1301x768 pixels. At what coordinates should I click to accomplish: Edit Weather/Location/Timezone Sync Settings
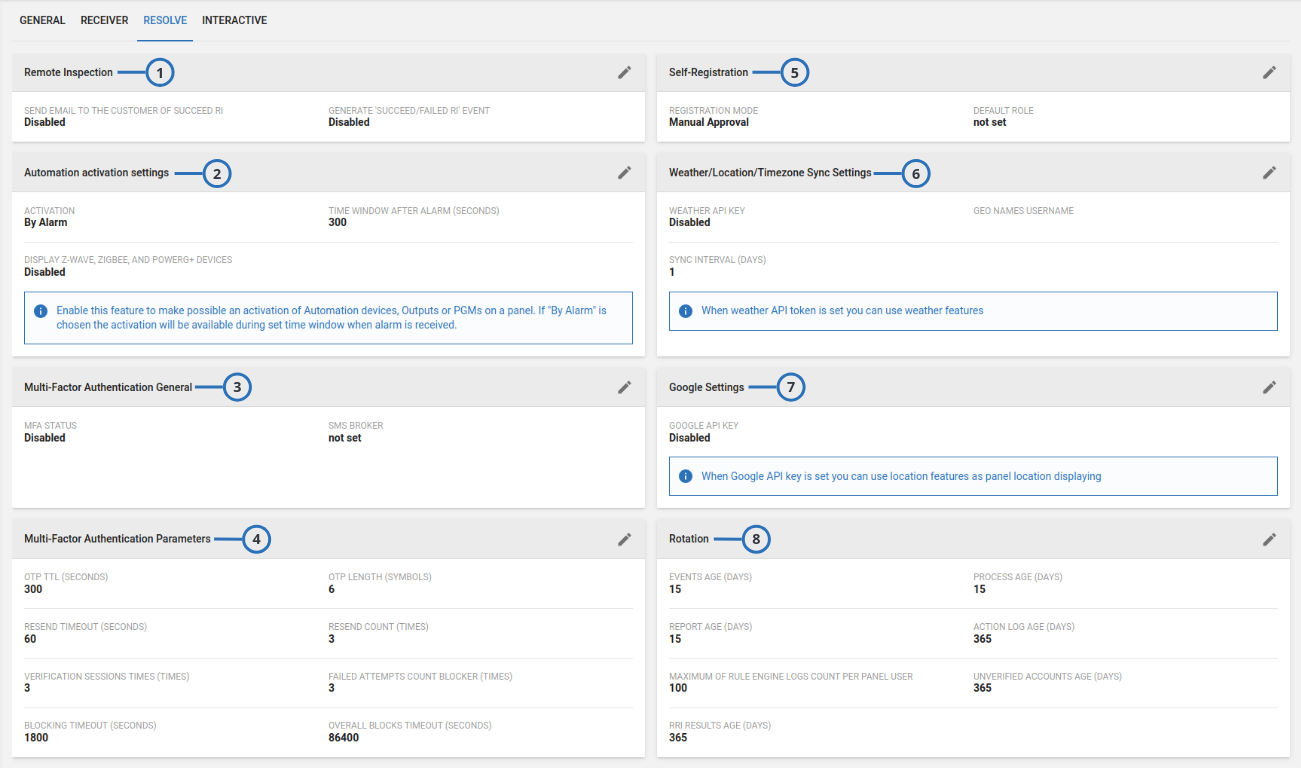tap(1269, 172)
